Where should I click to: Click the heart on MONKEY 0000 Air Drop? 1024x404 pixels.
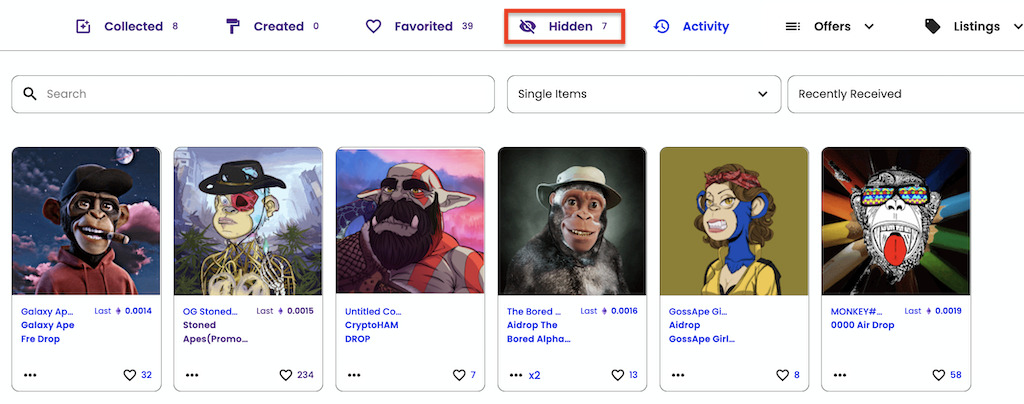939,375
